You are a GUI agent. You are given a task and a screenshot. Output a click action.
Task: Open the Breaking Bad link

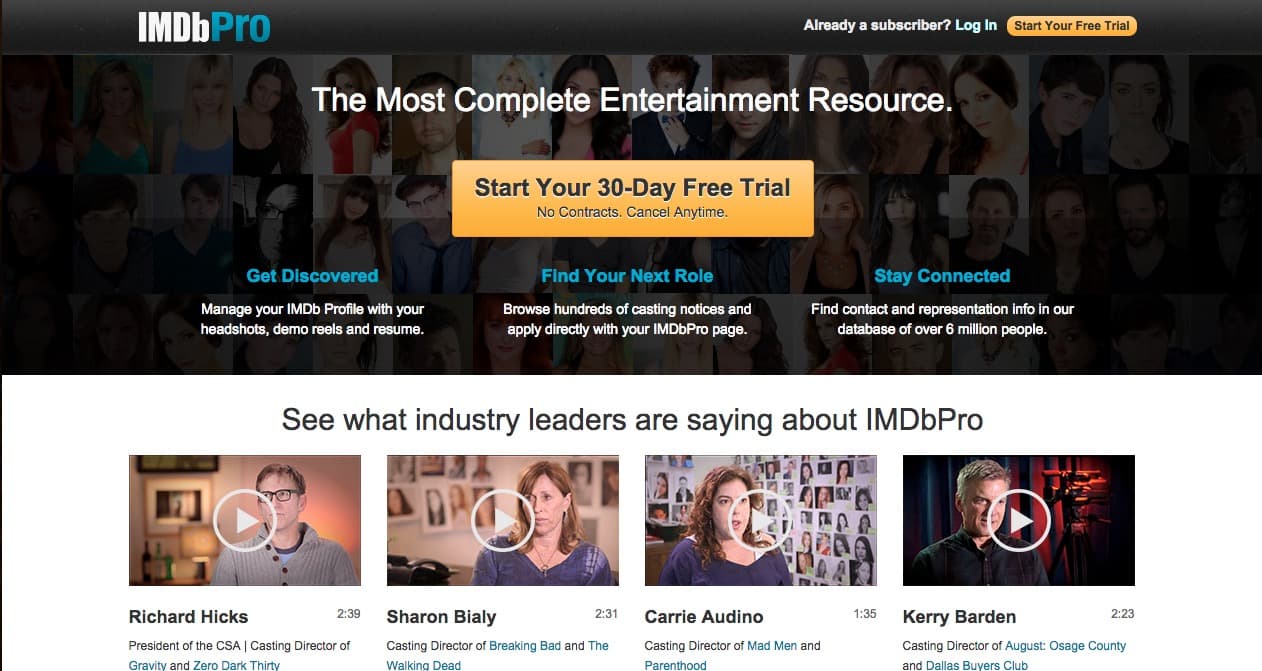pyautogui.click(x=524, y=646)
